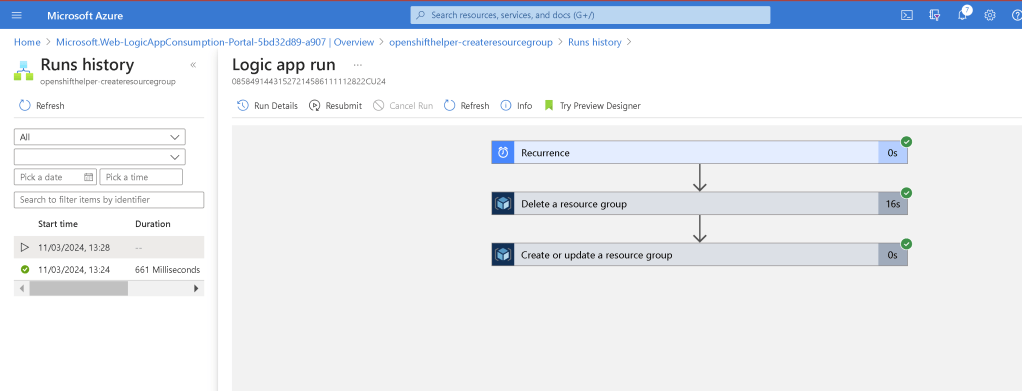The image size is (1022, 391).
Task: Open the Directories and subscriptions filter icon
Action: pos(934,15)
